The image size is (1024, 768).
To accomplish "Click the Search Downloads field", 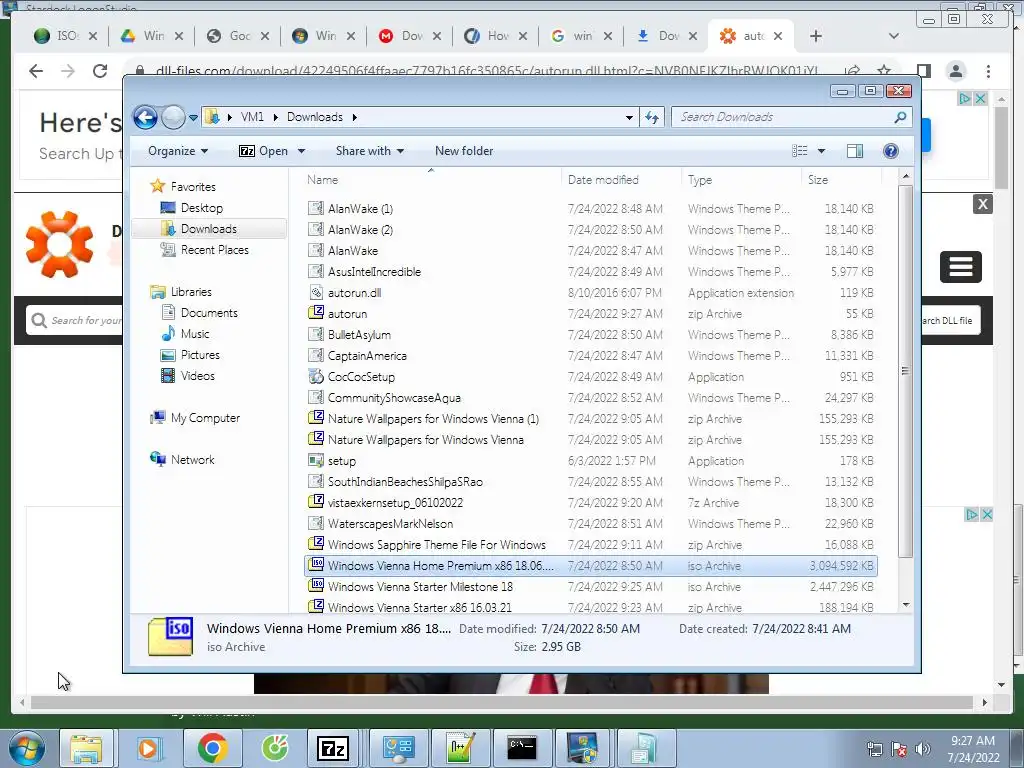I will (792, 117).
